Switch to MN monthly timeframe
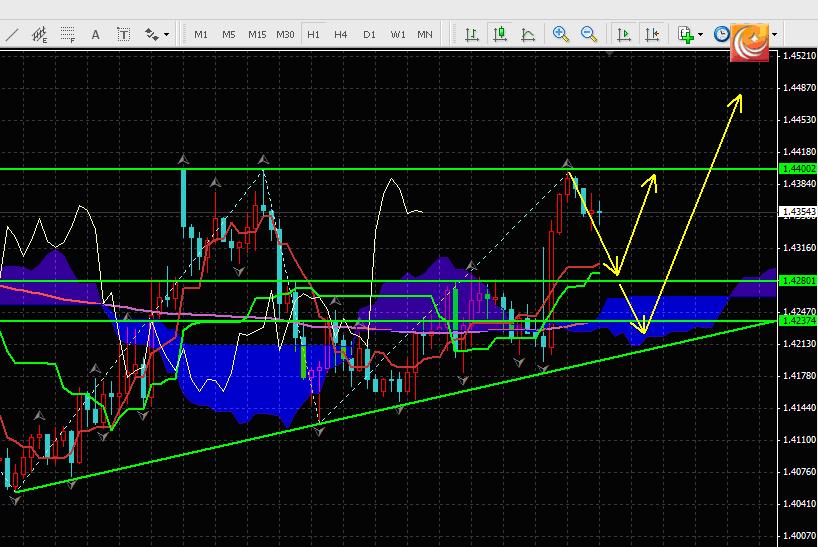 (425, 35)
